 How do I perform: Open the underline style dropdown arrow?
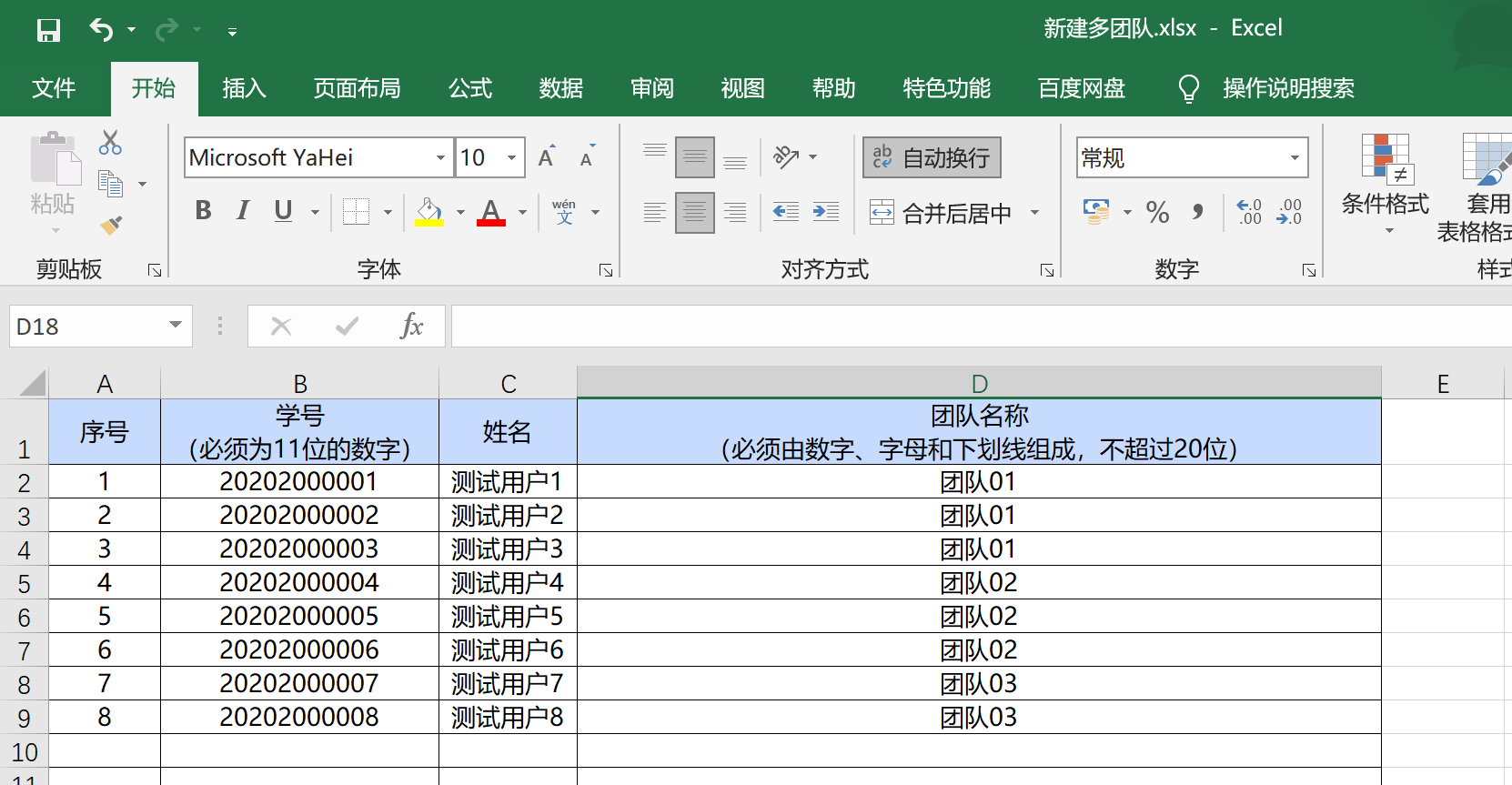coord(316,212)
